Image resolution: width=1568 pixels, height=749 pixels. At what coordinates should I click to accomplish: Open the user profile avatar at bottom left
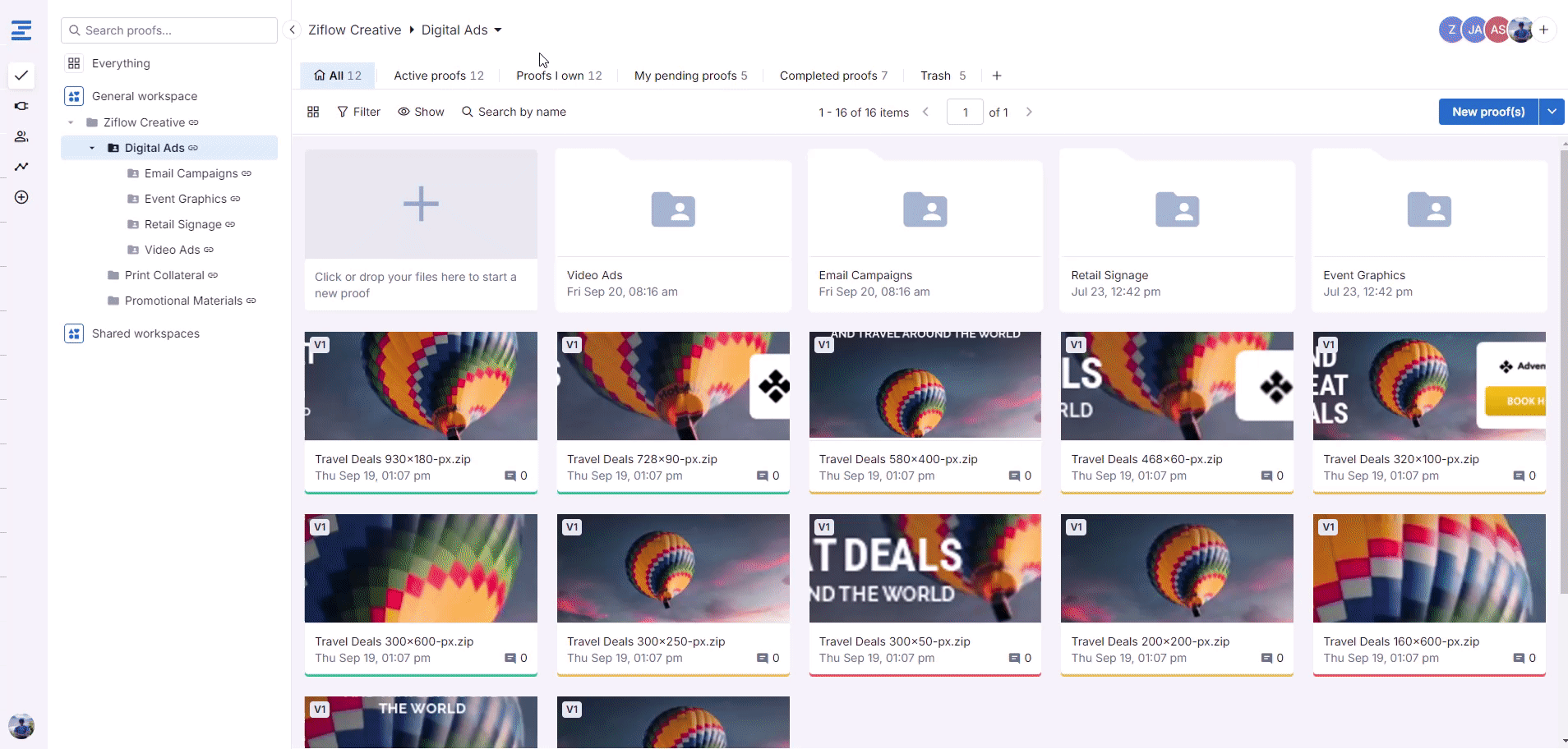click(21, 726)
